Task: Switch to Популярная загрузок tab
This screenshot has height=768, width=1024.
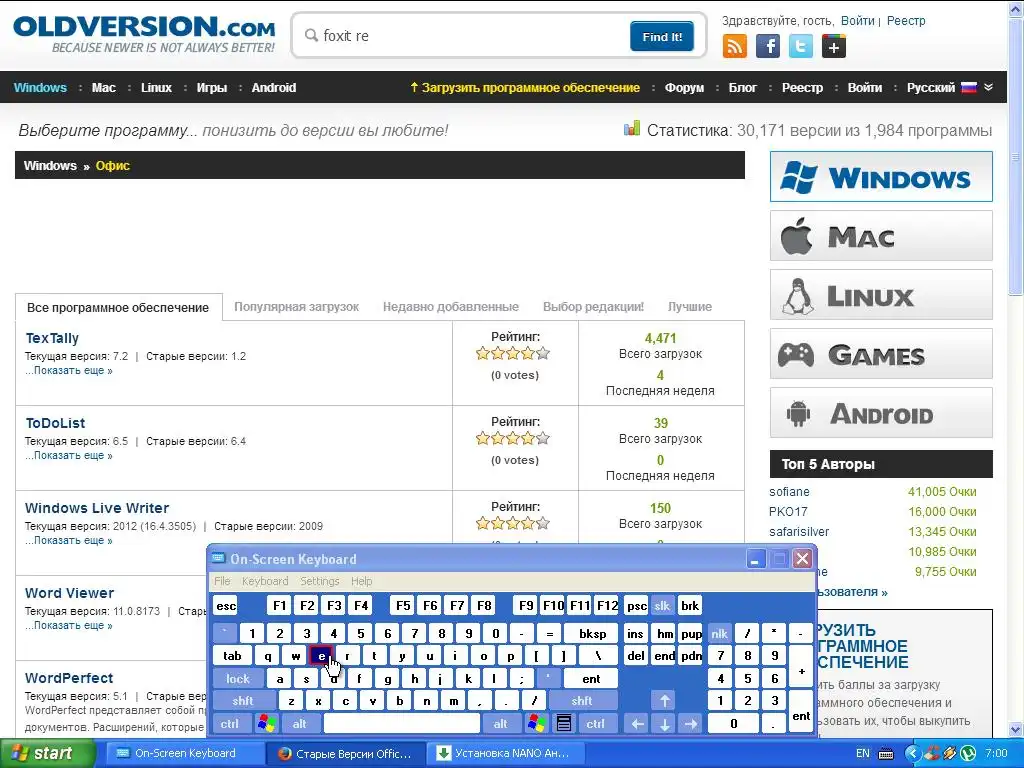Action: click(x=296, y=307)
